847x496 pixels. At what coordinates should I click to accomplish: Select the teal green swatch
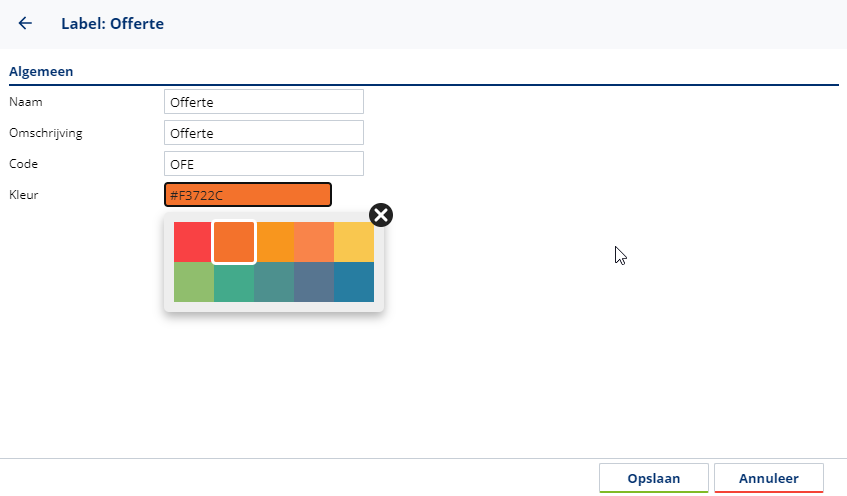click(234, 282)
